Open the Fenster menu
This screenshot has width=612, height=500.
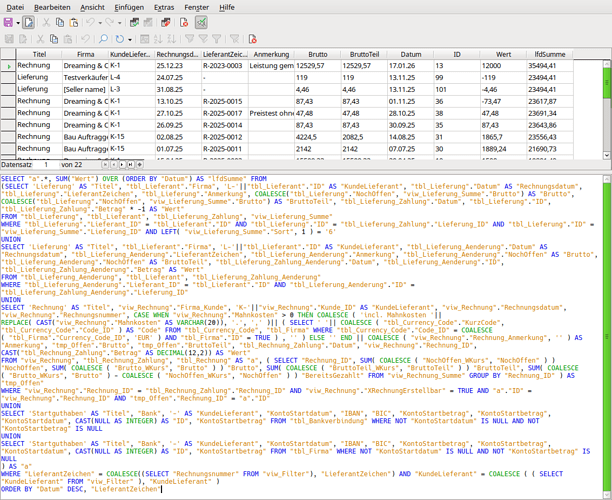197,7
